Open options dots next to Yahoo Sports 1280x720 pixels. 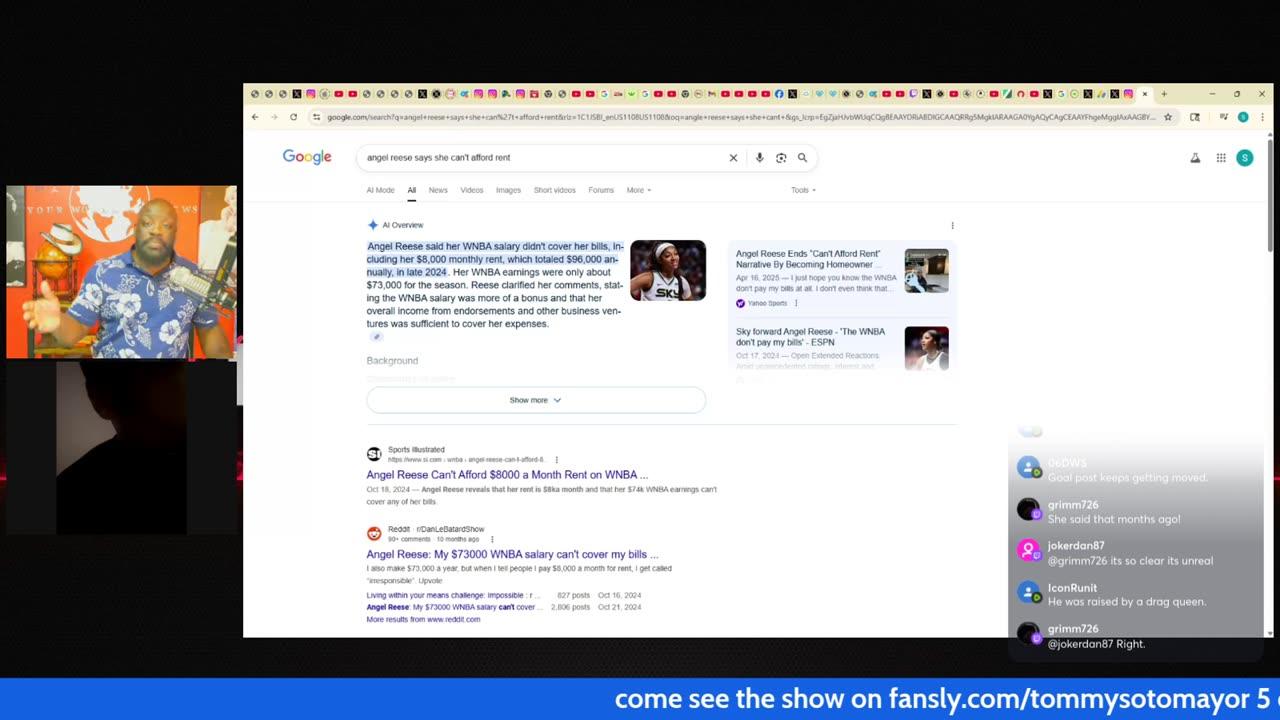(796, 303)
